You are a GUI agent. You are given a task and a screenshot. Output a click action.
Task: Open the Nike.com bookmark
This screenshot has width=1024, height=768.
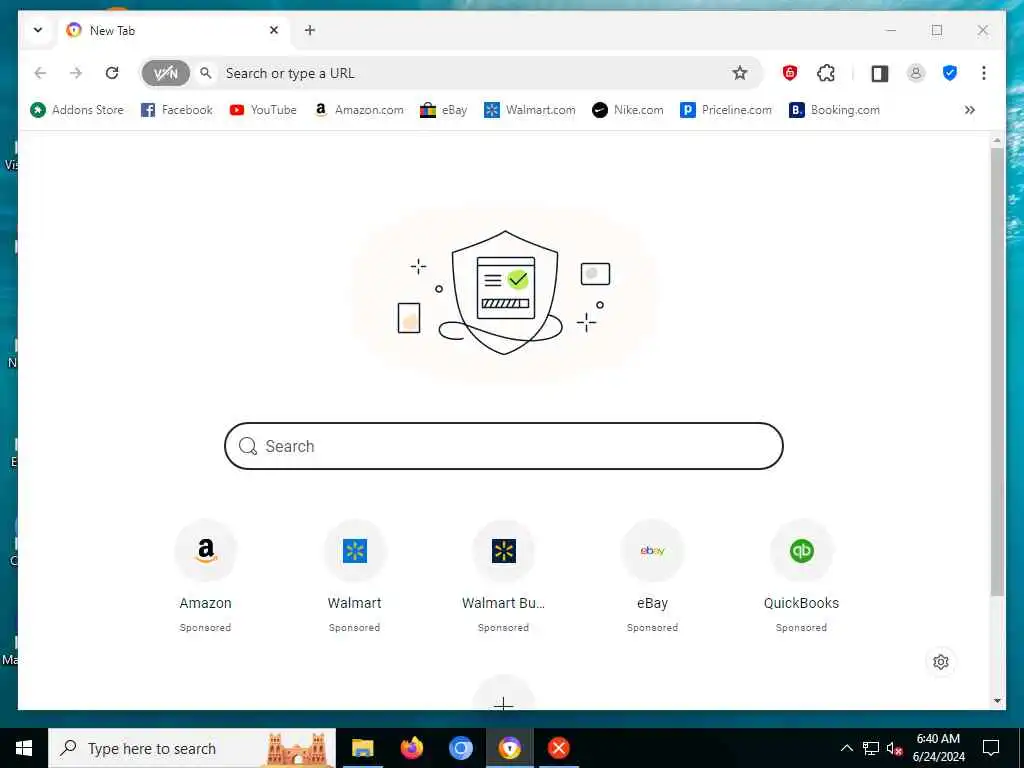point(628,110)
